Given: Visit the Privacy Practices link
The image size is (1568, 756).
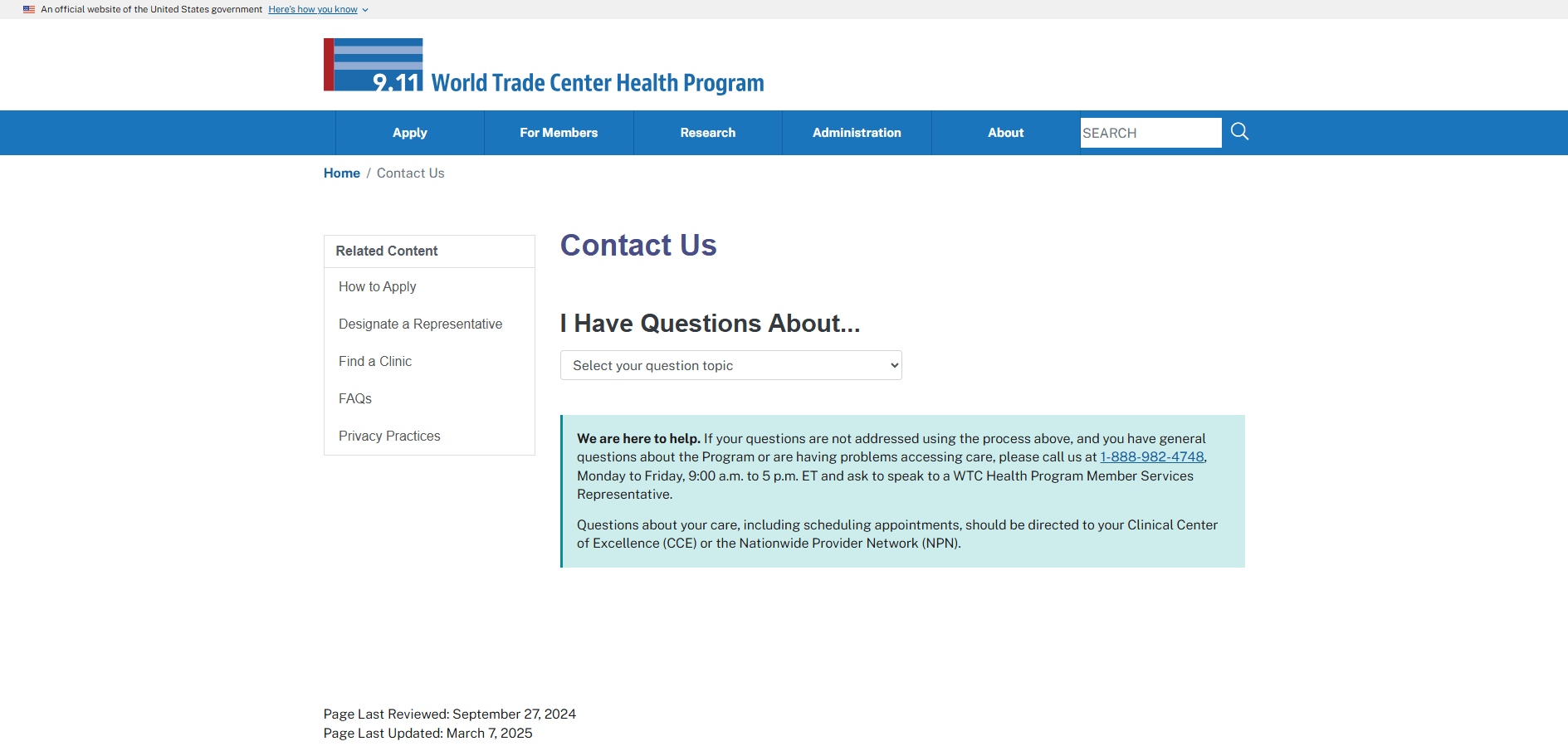Looking at the screenshot, I should (389, 436).
